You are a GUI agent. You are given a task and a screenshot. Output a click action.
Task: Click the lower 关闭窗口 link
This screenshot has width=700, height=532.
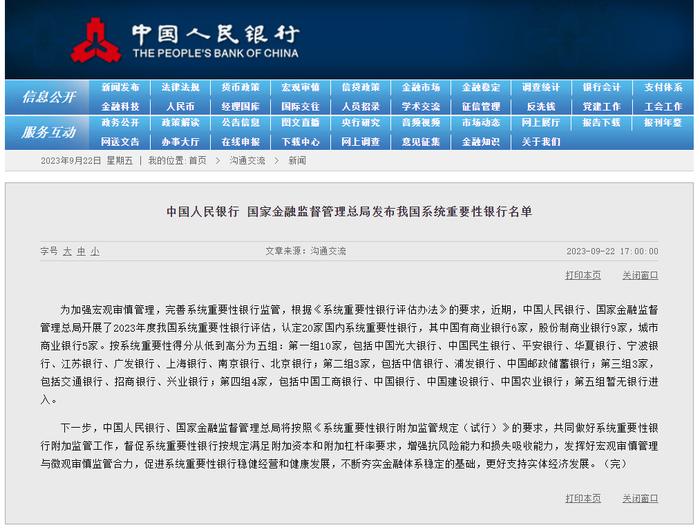click(640, 498)
